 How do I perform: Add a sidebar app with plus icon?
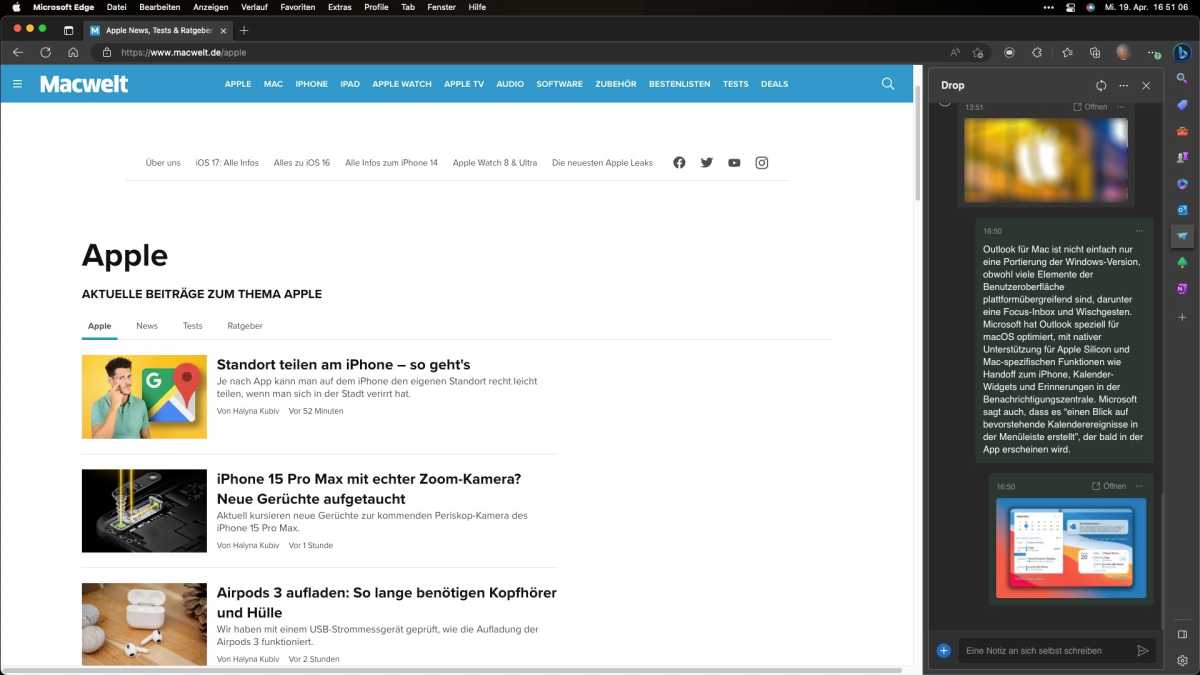coord(1182,317)
